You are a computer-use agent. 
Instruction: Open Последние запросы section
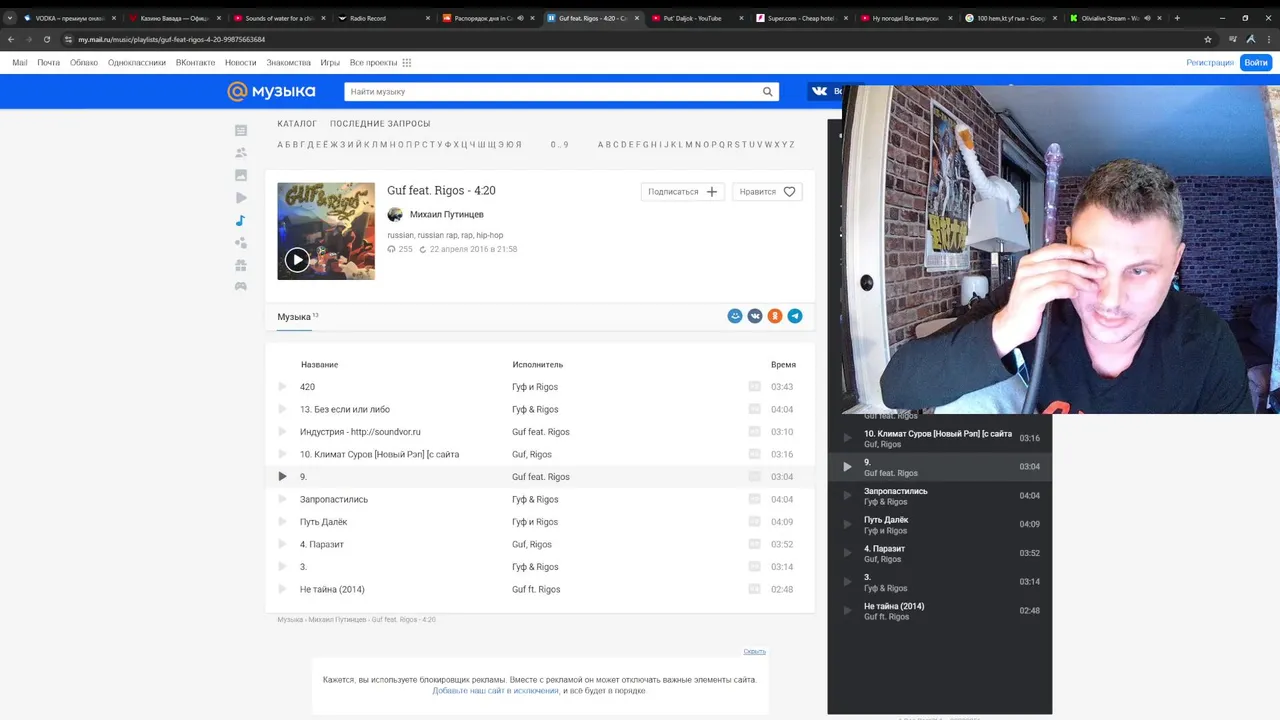380,124
